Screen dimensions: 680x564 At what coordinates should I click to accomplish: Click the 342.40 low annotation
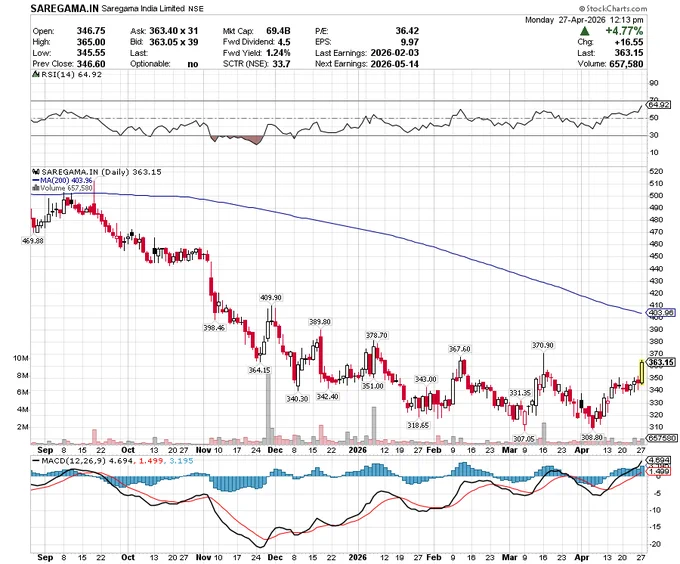click(327, 397)
